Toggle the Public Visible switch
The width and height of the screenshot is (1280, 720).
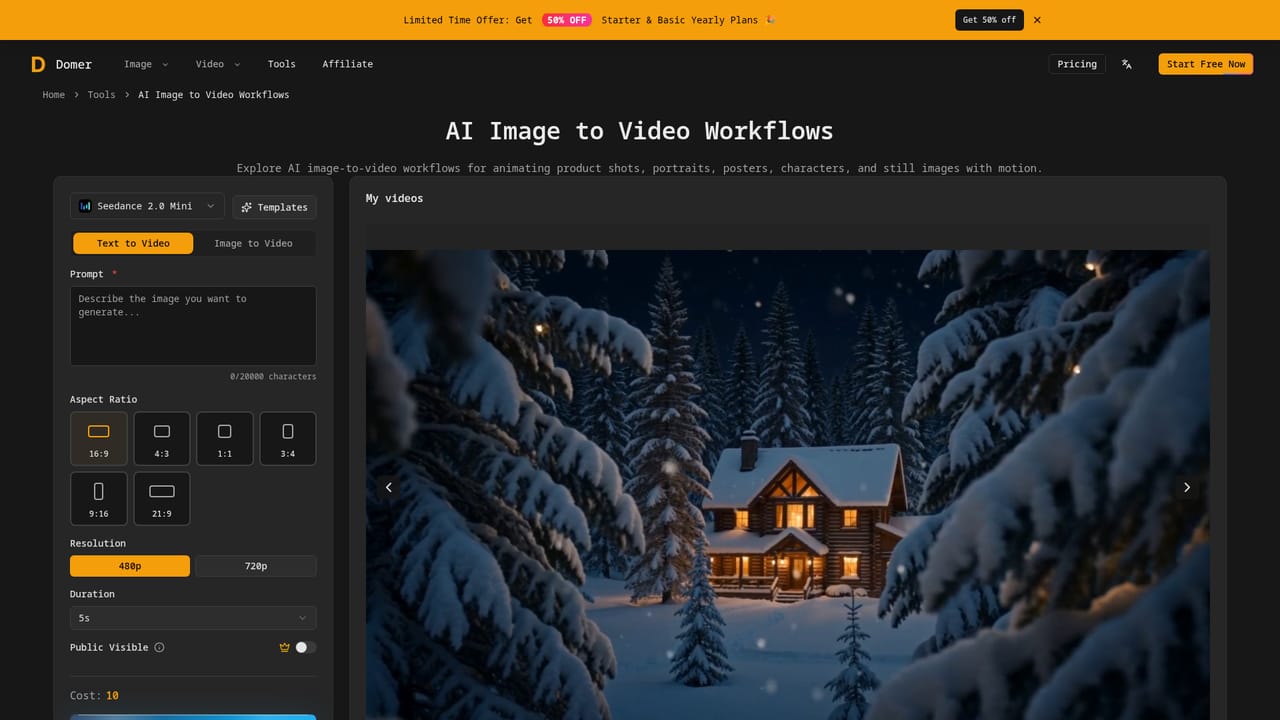pos(305,647)
